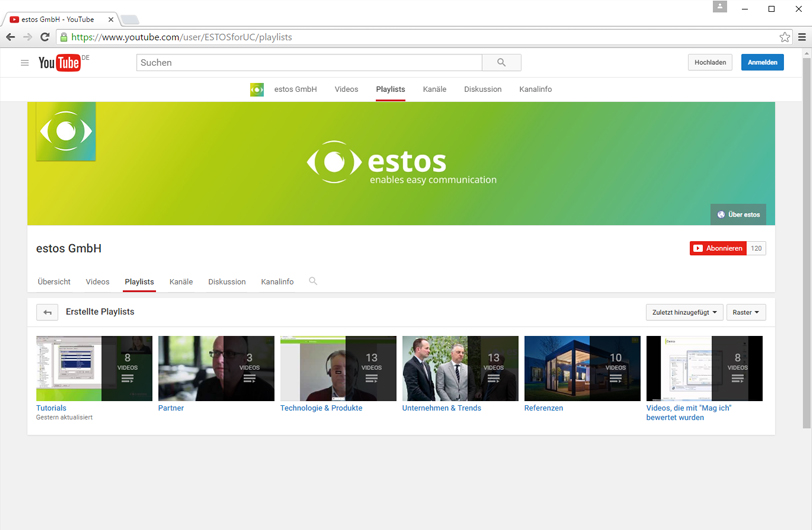Switch to the lower Kanäle tab
This screenshot has width=812, height=530.
point(181,282)
